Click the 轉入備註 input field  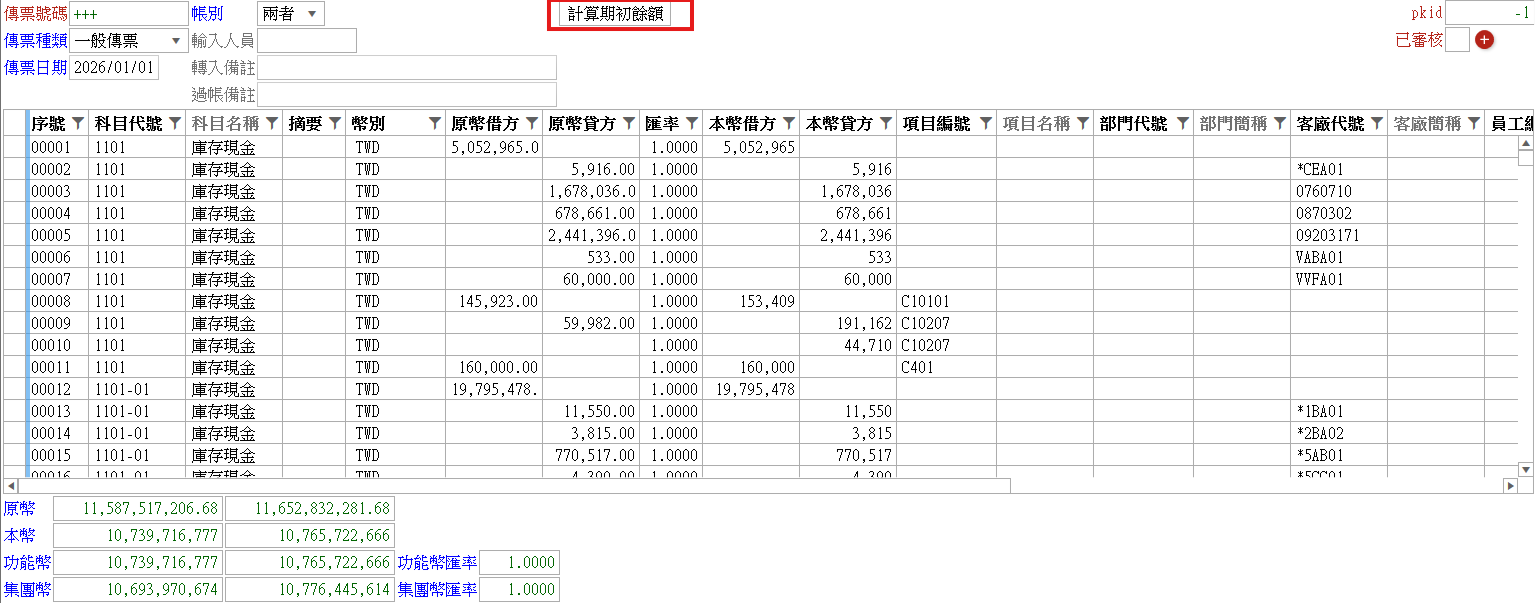coord(407,67)
